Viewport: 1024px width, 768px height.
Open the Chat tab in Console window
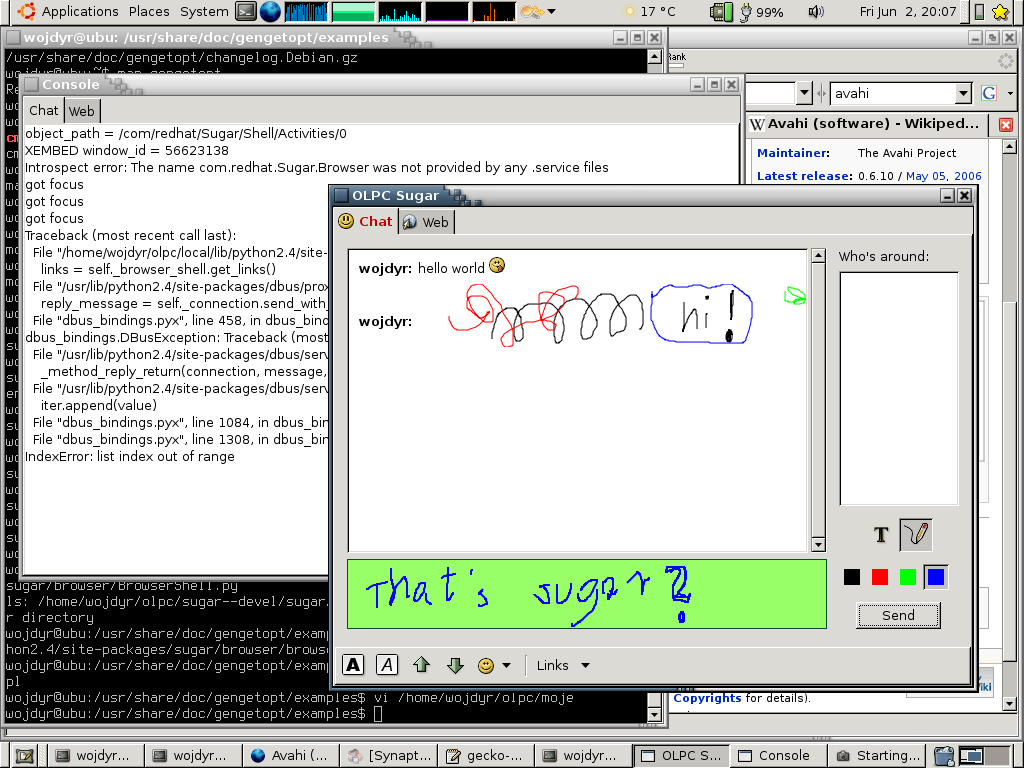coord(43,111)
